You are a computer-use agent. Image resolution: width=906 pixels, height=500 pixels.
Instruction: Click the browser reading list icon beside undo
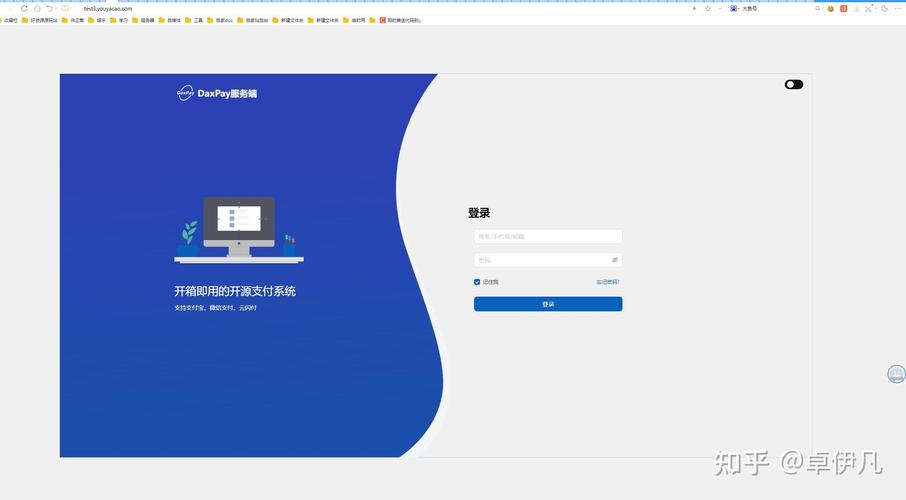[x=65, y=9]
